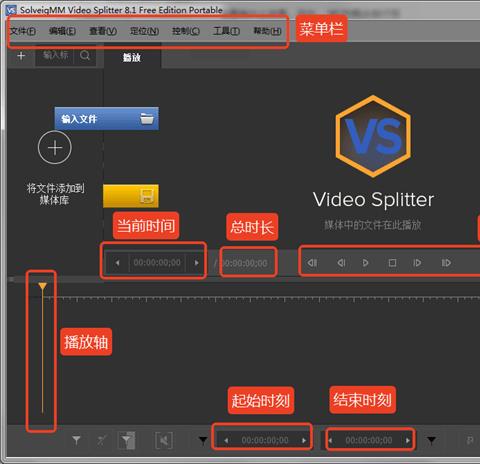Screen dimensions: 480x464
Task: Jump to next key frame in playback controls
Action: tap(446, 263)
